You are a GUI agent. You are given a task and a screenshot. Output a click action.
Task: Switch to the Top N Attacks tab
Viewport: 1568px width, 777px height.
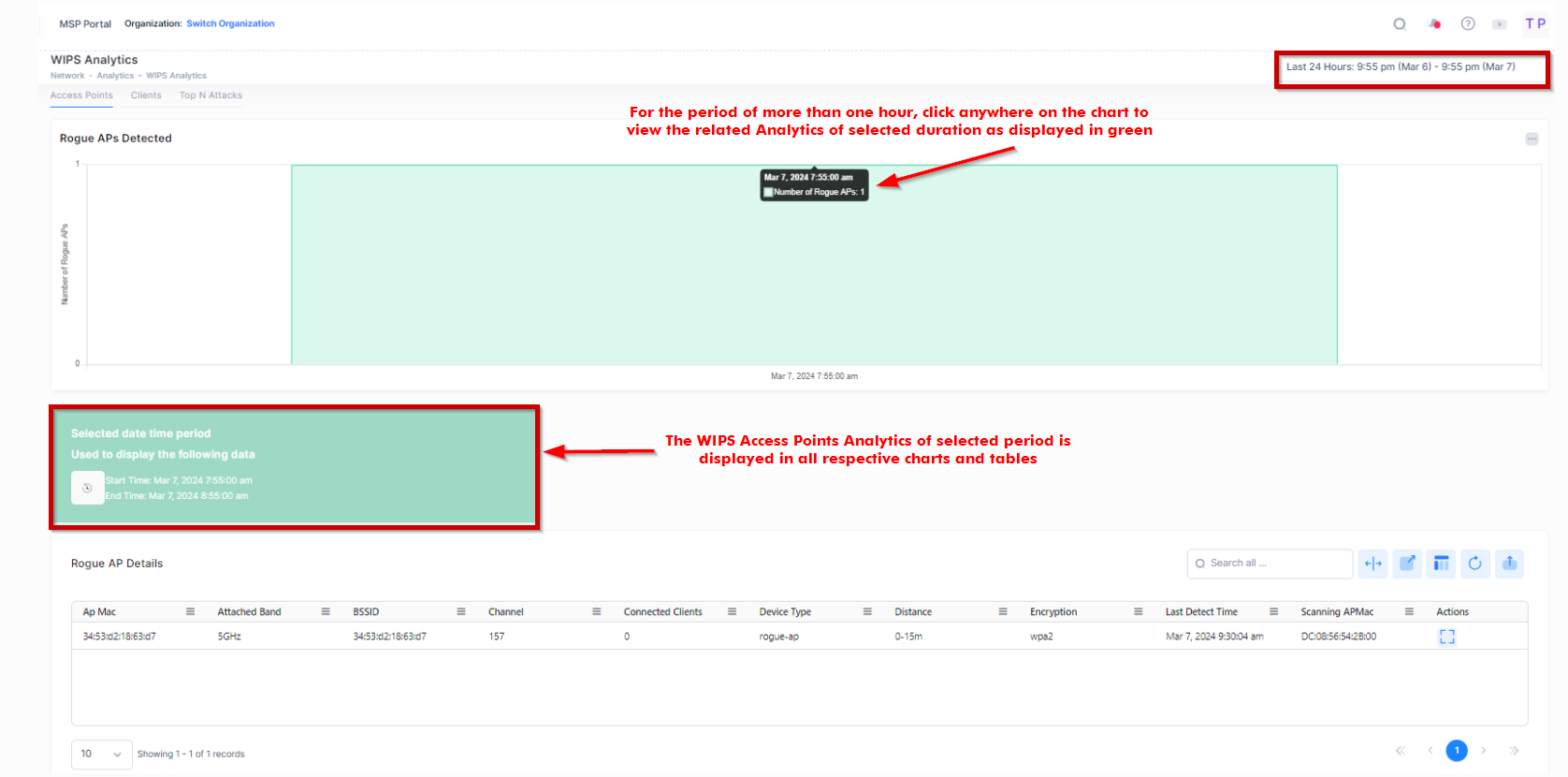pyautogui.click(x=211, y=95)
